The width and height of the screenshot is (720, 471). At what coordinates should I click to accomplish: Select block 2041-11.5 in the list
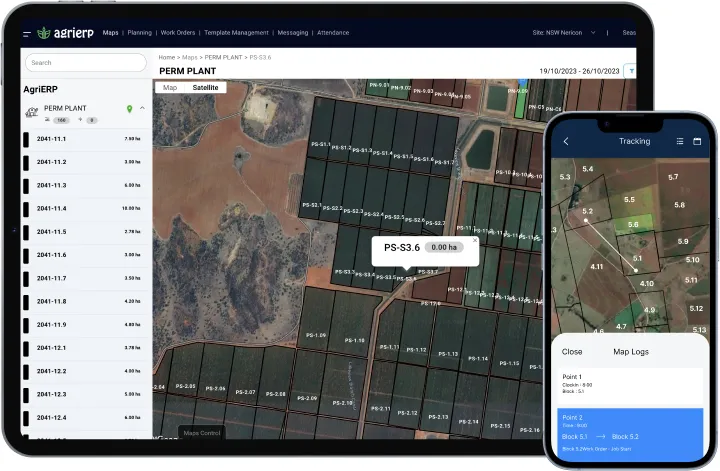click(x=87, y=232)
